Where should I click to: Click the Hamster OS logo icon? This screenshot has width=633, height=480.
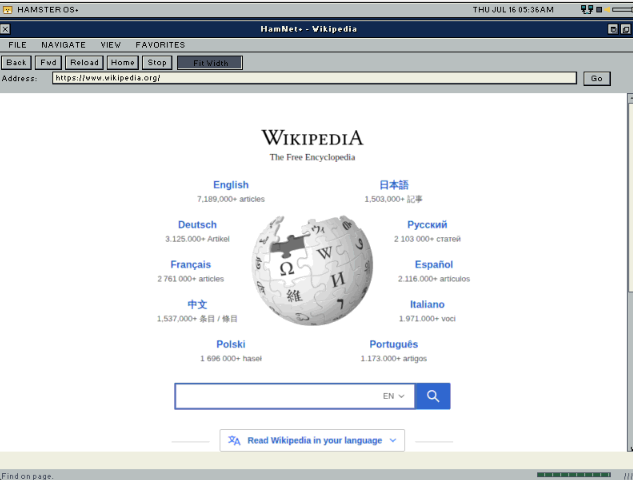pos(7,10)
